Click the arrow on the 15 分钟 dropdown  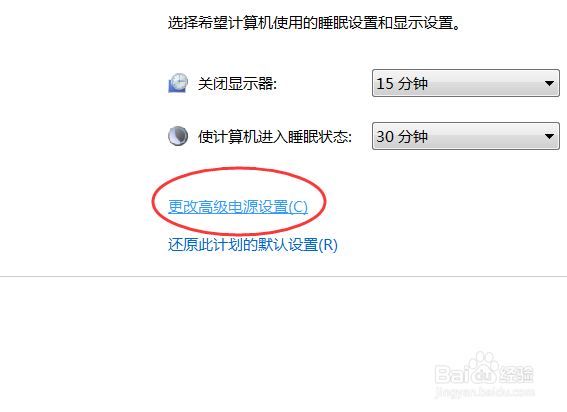tap(549, 84)
